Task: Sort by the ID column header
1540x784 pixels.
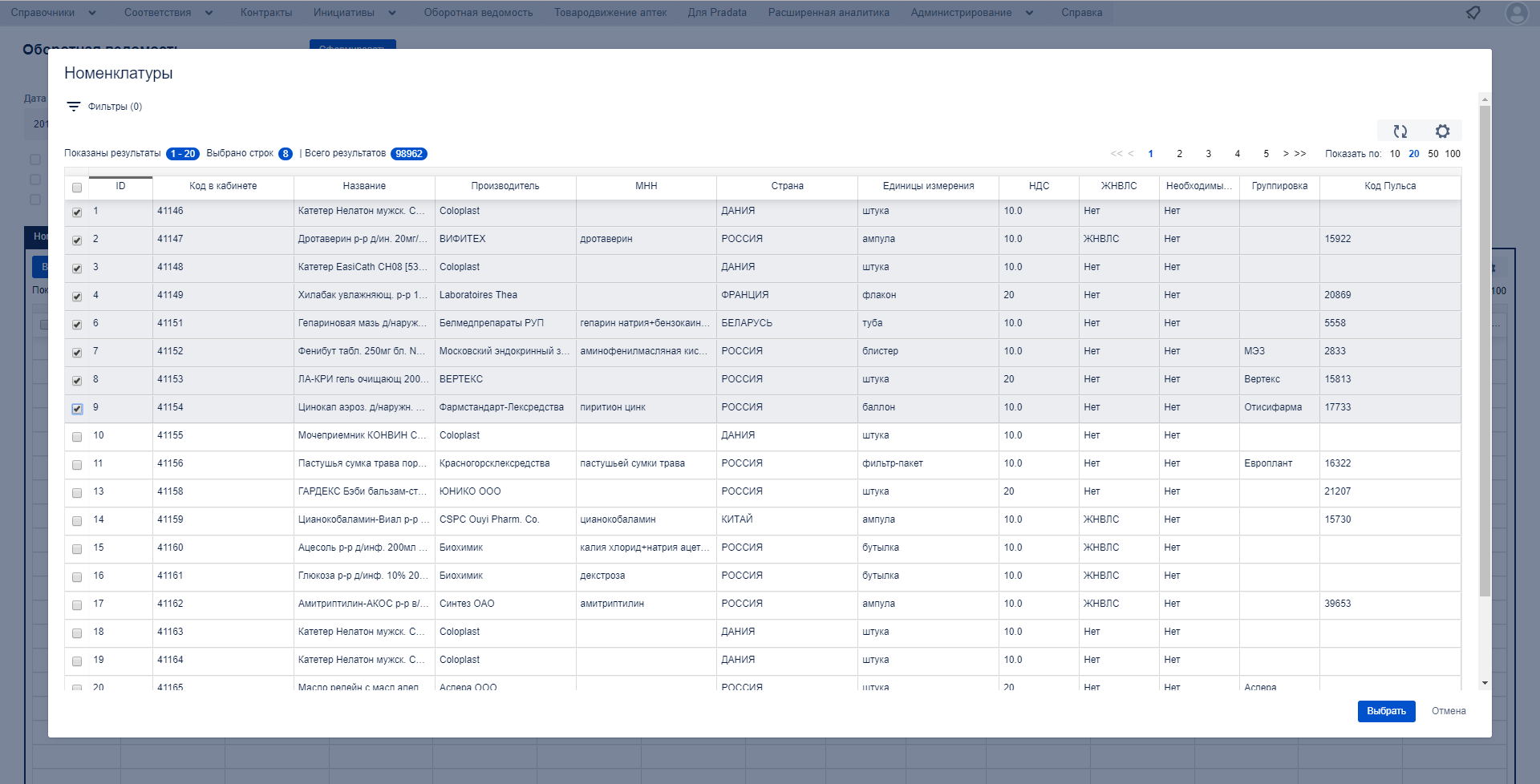Action: tap(120, 186)
